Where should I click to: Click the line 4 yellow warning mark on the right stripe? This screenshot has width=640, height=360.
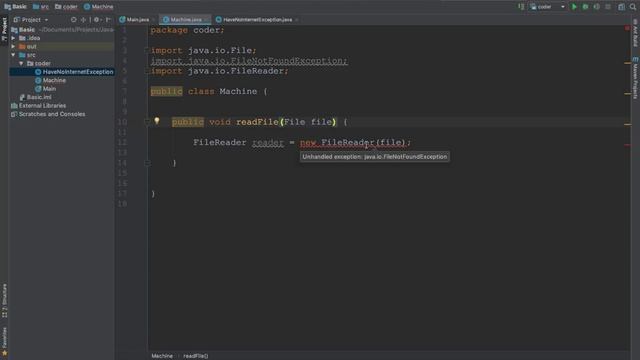(x=627, y=63)
